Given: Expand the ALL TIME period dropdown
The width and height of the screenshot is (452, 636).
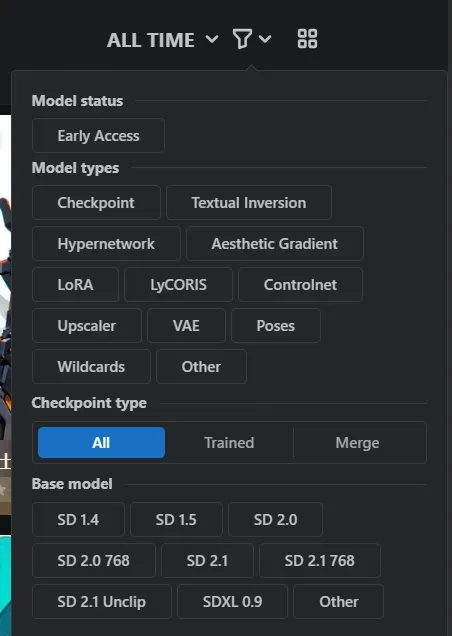Looking at the screenshot, I should (x=162, y=40).
